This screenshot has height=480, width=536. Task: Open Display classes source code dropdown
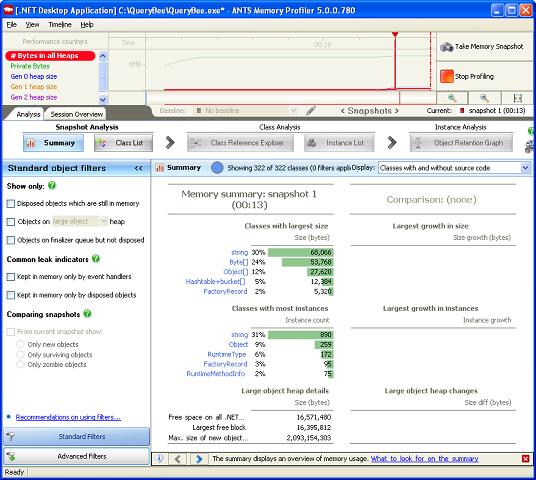tap(454, 168)
